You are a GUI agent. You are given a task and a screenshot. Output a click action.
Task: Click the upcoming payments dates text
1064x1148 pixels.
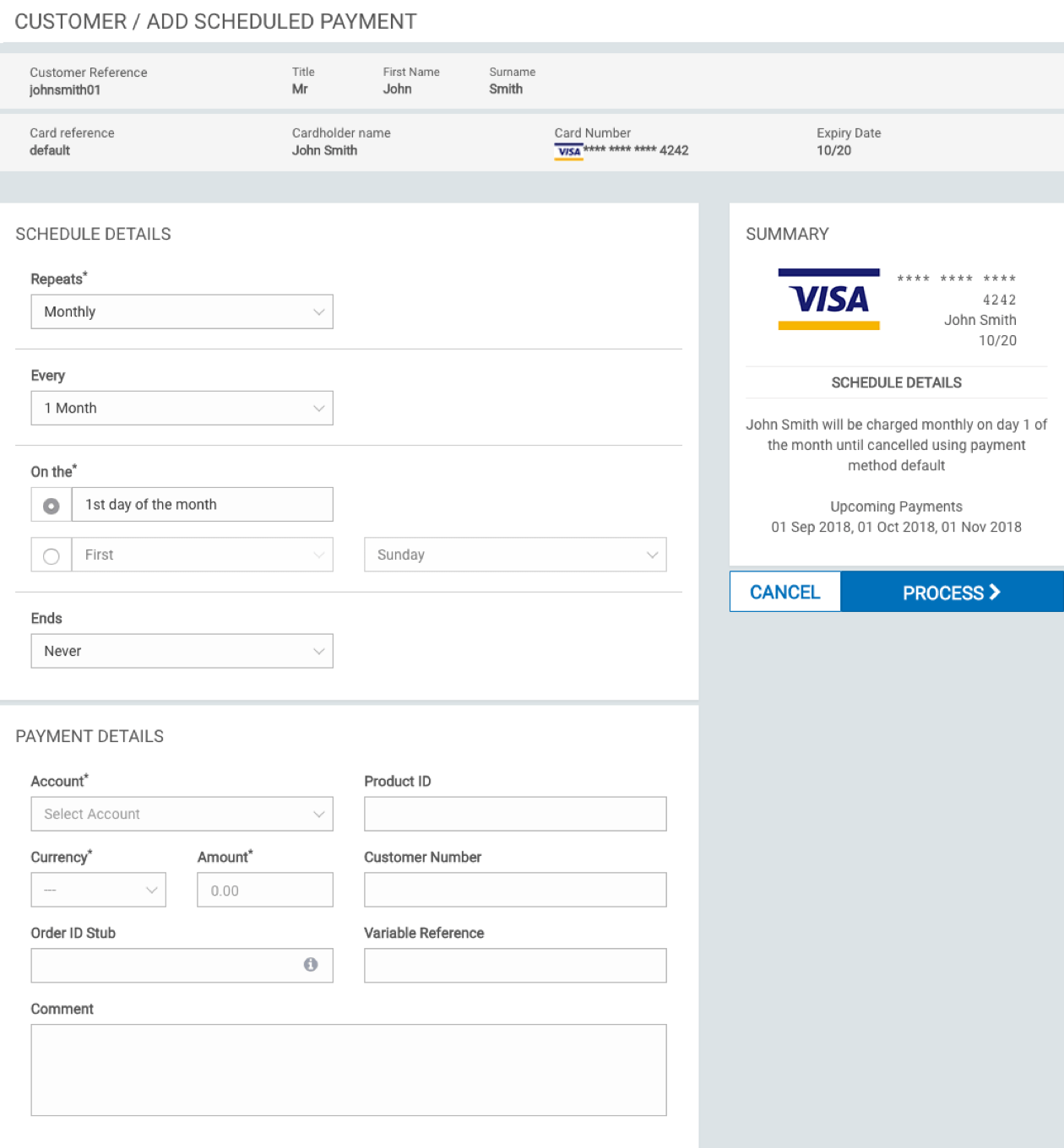click(896, 527)
